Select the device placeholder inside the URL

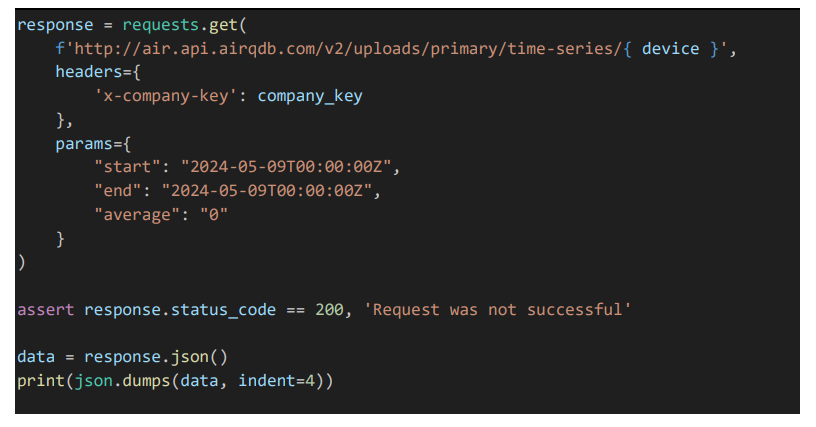pyautogui.click(x=670, y=48)
